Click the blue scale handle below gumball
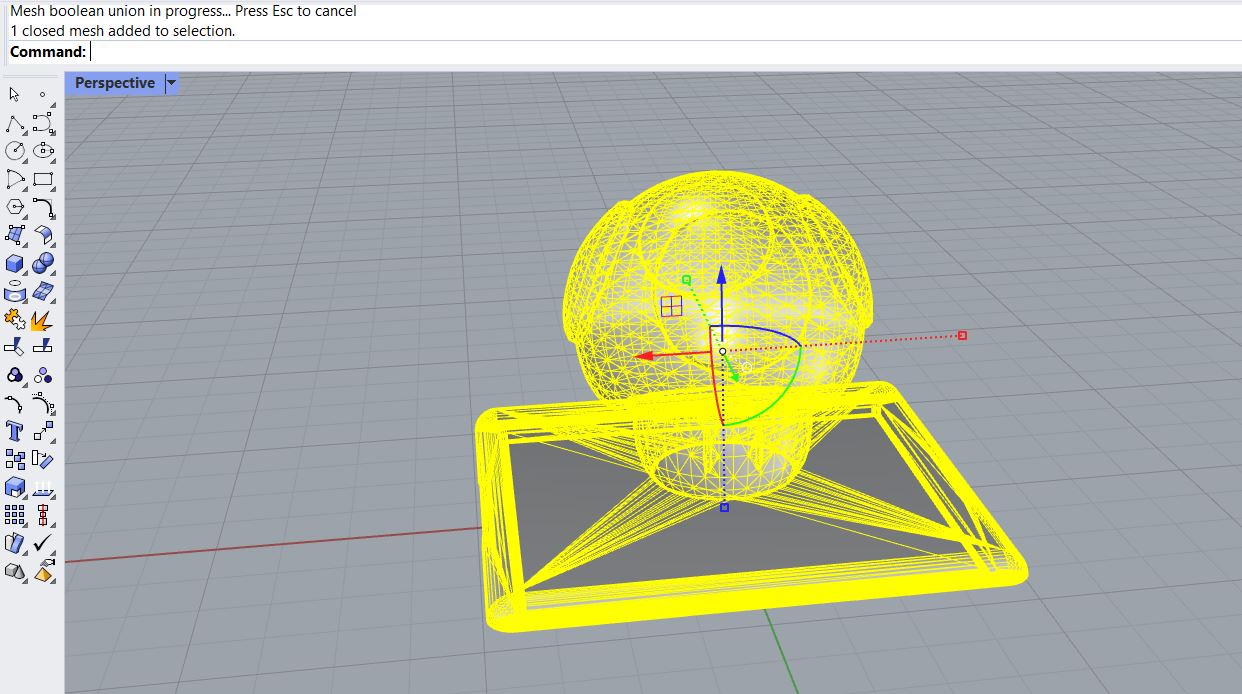 tap(724, 508)
